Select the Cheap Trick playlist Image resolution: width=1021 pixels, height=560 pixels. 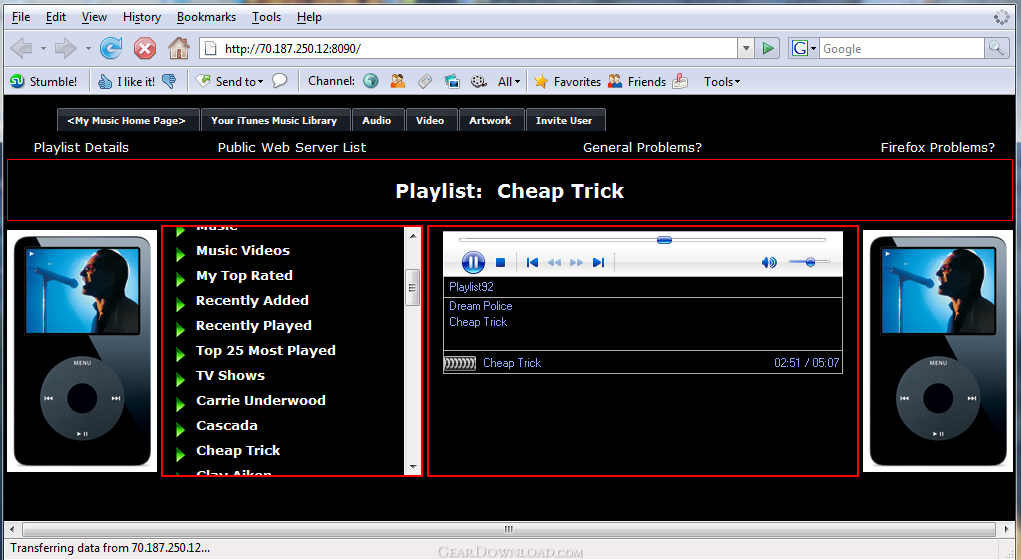tap(238, 451)
